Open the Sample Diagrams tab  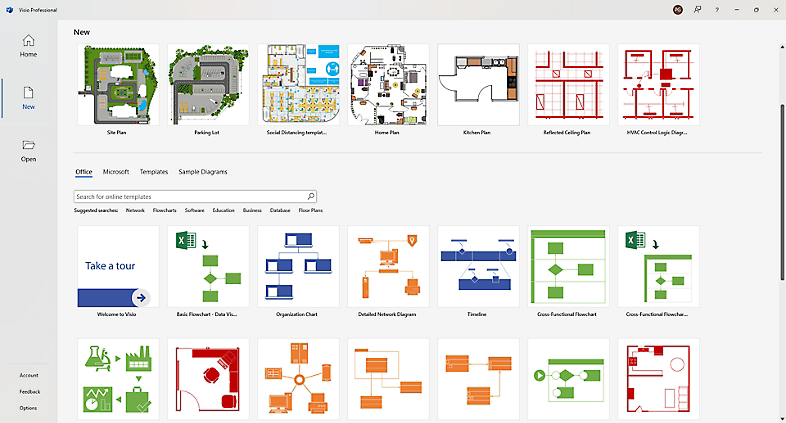tap(203, 172)
